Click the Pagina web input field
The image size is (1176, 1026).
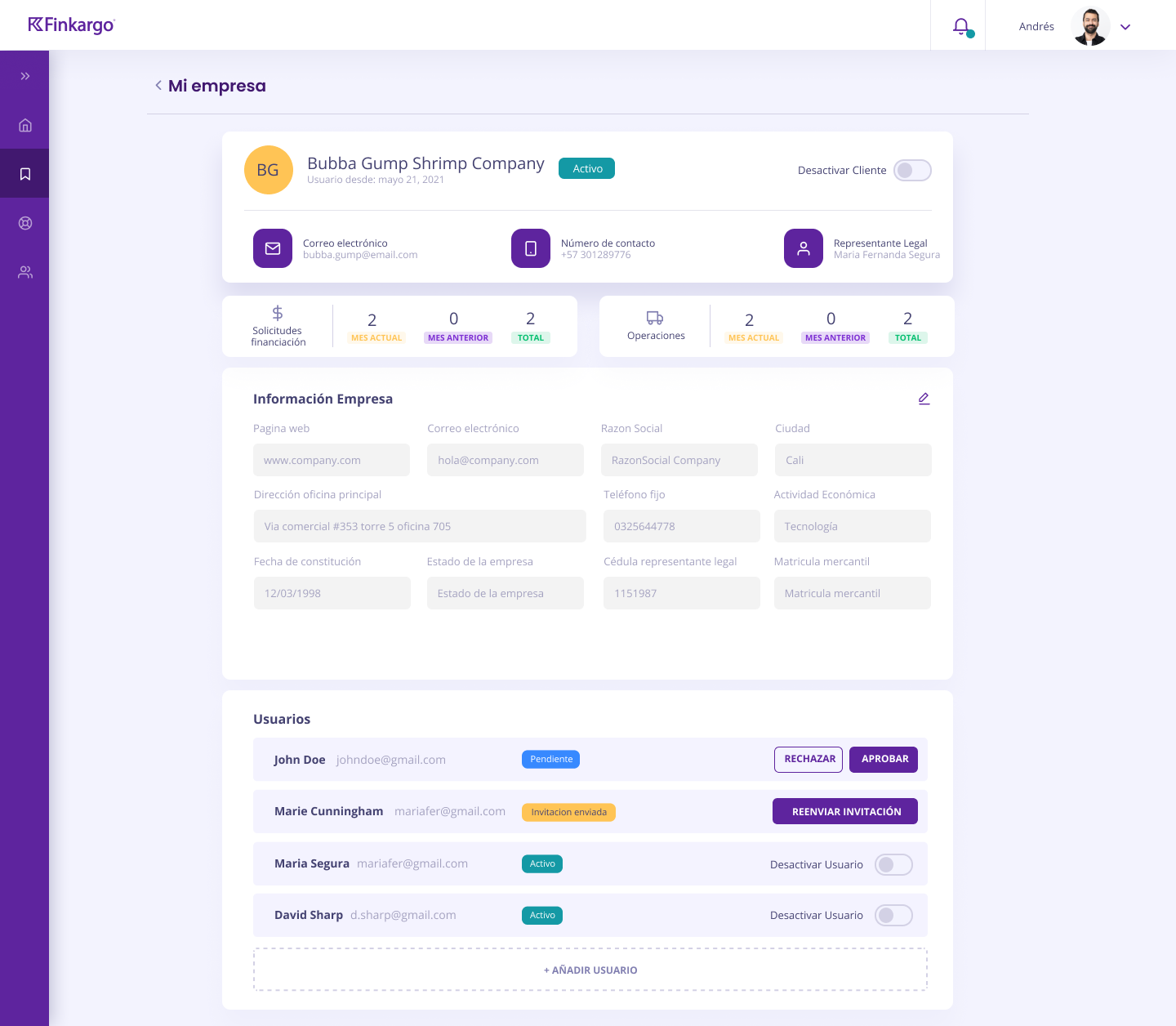click(332, 460)
